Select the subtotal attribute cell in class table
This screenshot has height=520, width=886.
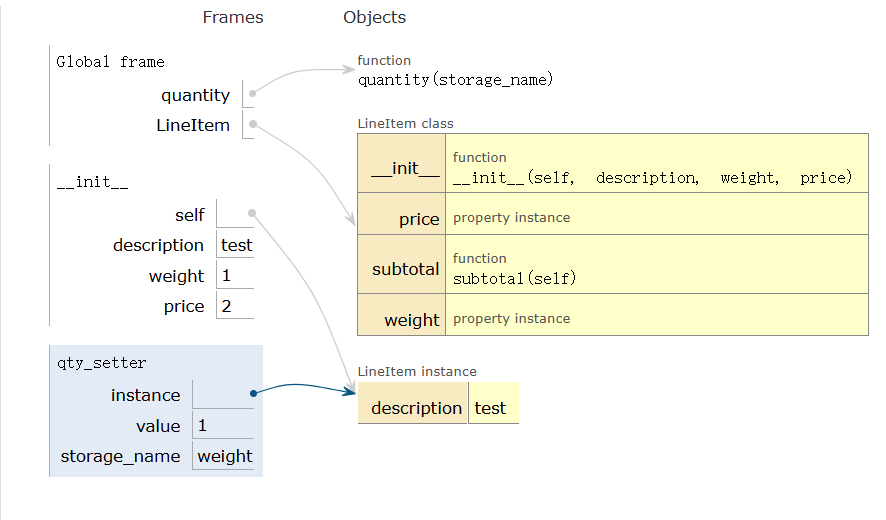[405, 269]
